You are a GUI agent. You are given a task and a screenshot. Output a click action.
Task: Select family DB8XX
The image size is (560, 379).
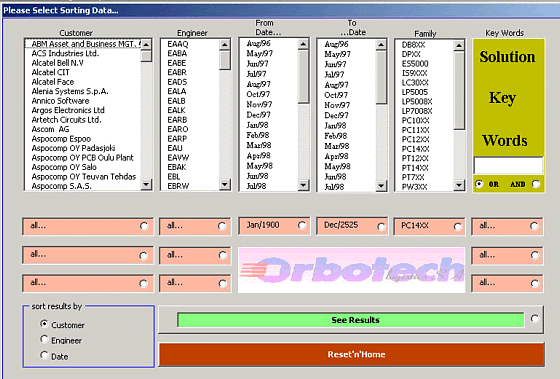coord(414,45)
